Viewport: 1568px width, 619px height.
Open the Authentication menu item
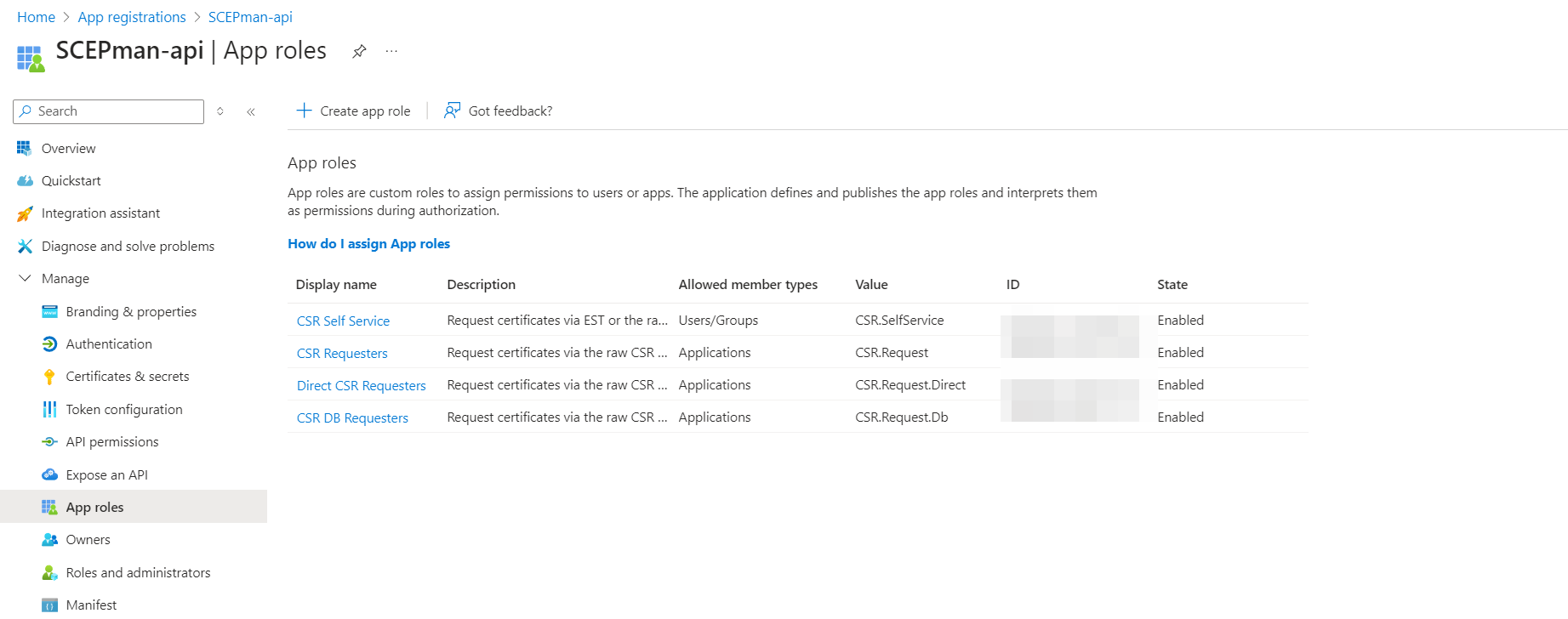pos(109,344)
